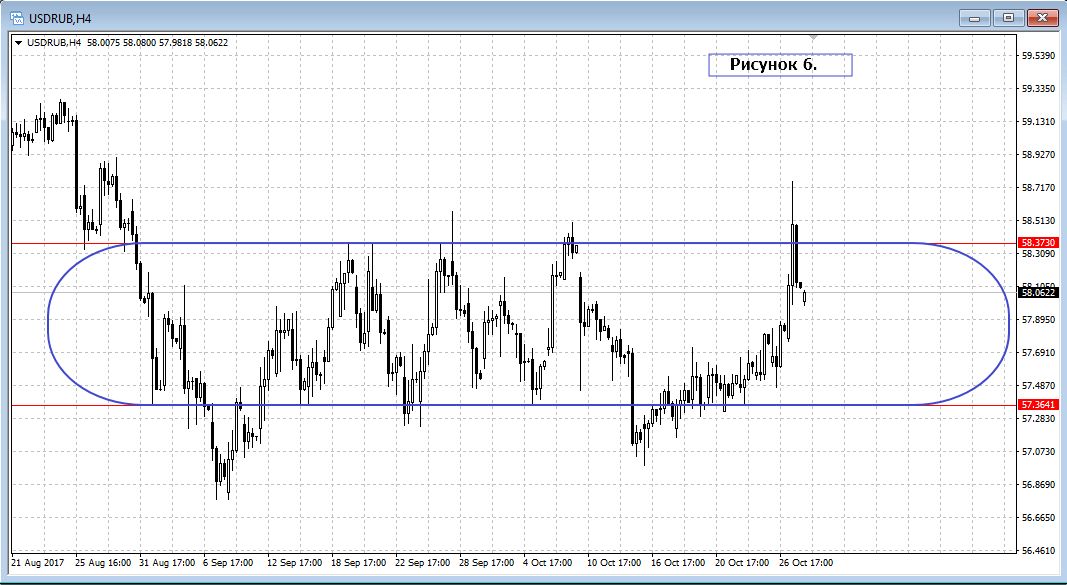
Task: Click the OHLC values in the chart header
Action: 157,42
